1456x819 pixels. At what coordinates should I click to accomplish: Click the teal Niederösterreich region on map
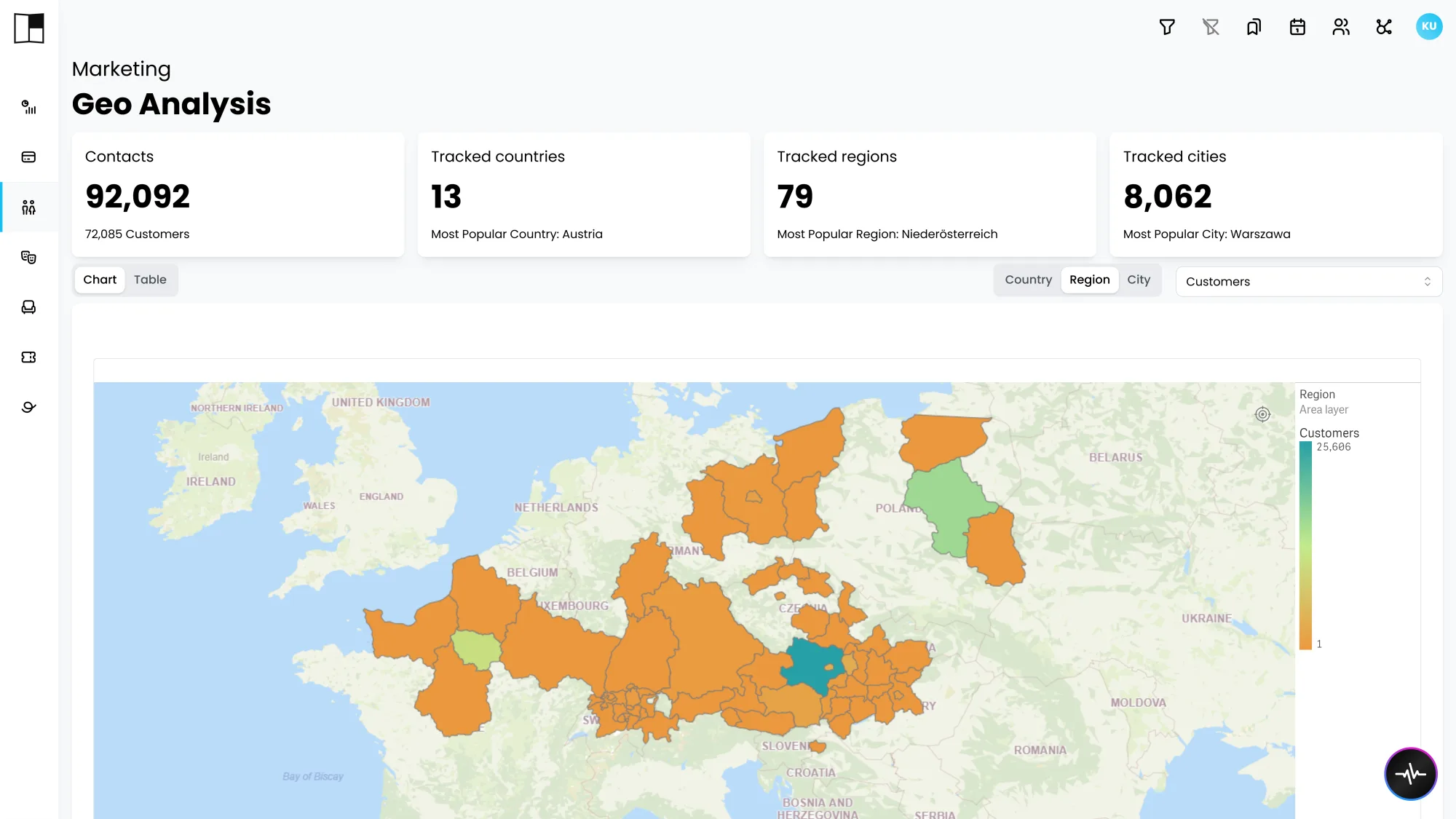click(810, 664)
